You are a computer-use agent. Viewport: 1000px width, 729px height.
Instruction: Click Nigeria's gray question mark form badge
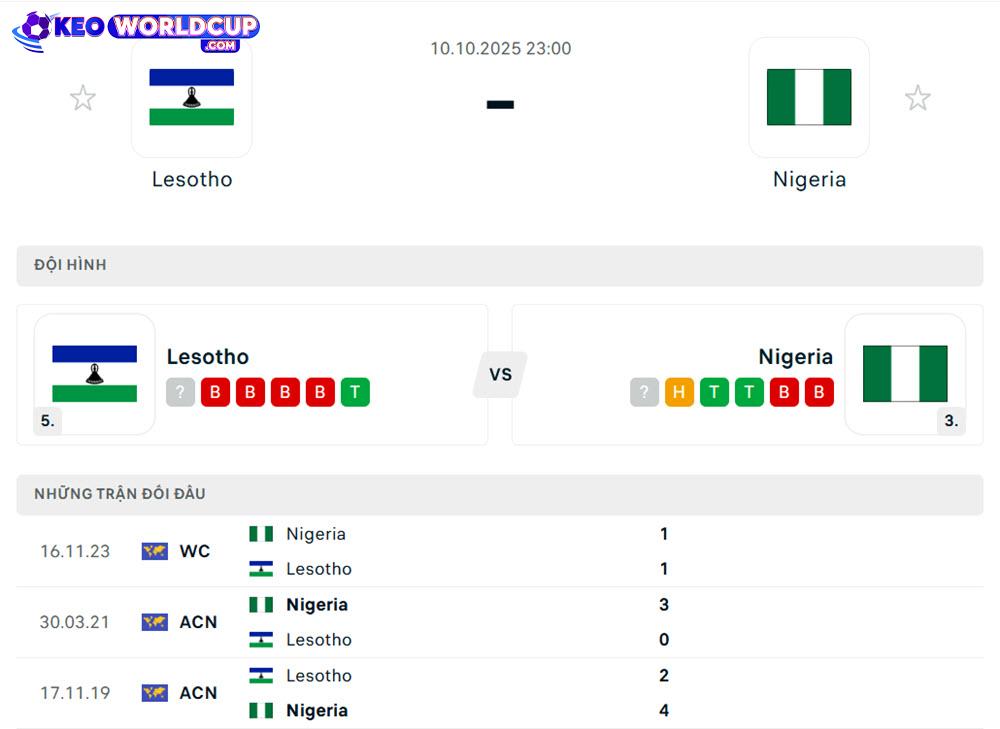coord(644,392)
